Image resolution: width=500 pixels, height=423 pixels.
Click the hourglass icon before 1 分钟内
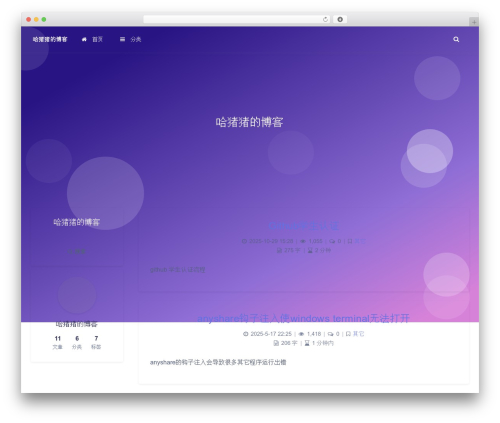point(307,343)
